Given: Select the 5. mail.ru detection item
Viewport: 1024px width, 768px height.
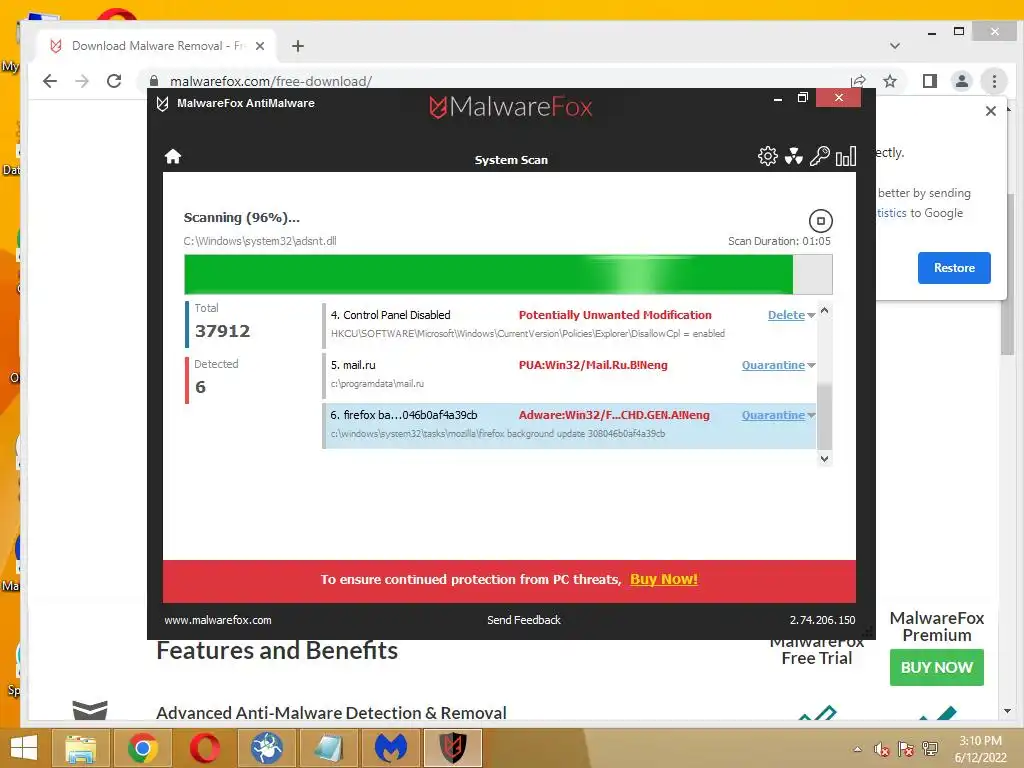Looking at the screenshot, I should tap(569, 375).
